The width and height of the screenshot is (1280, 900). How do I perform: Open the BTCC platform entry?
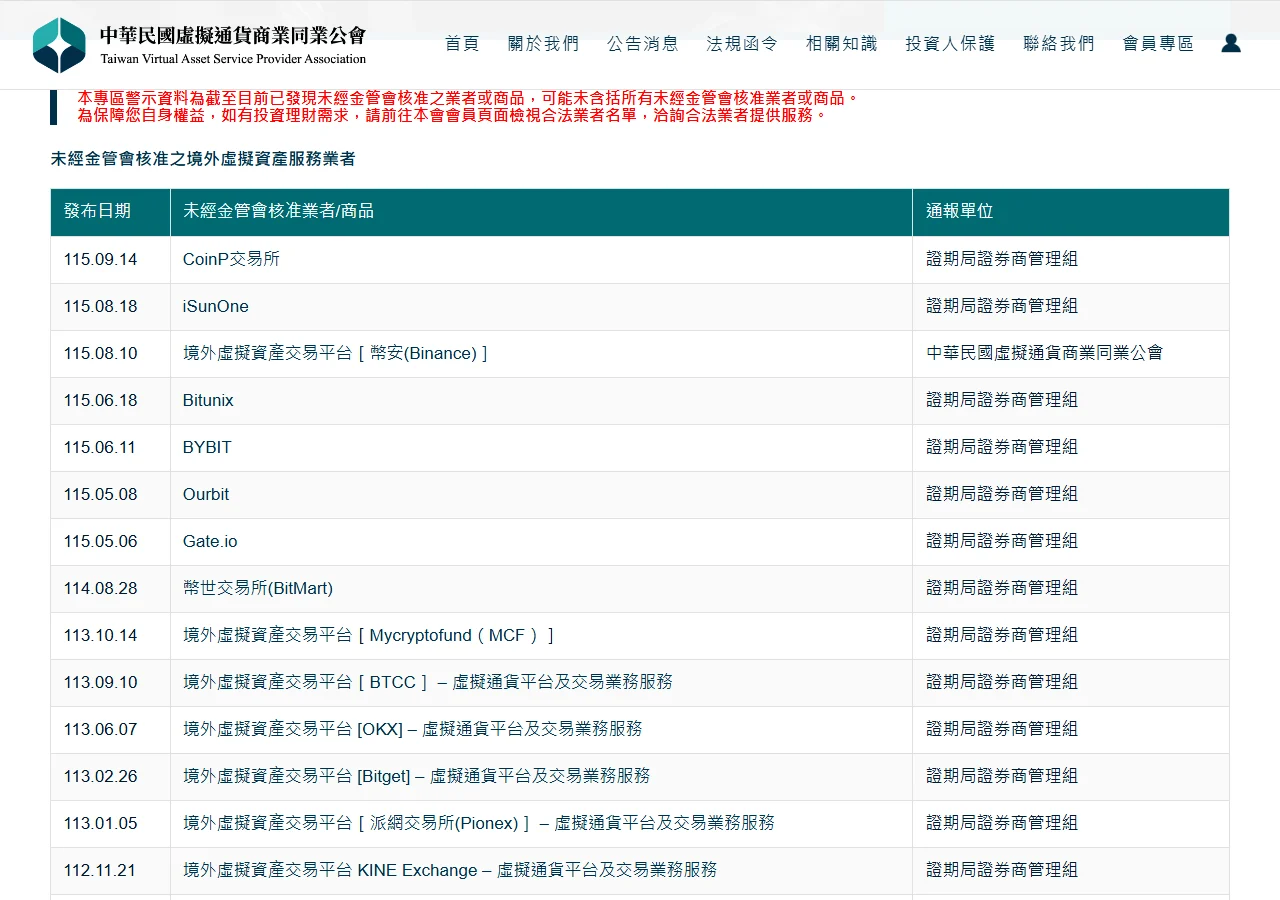coord(428,682)
